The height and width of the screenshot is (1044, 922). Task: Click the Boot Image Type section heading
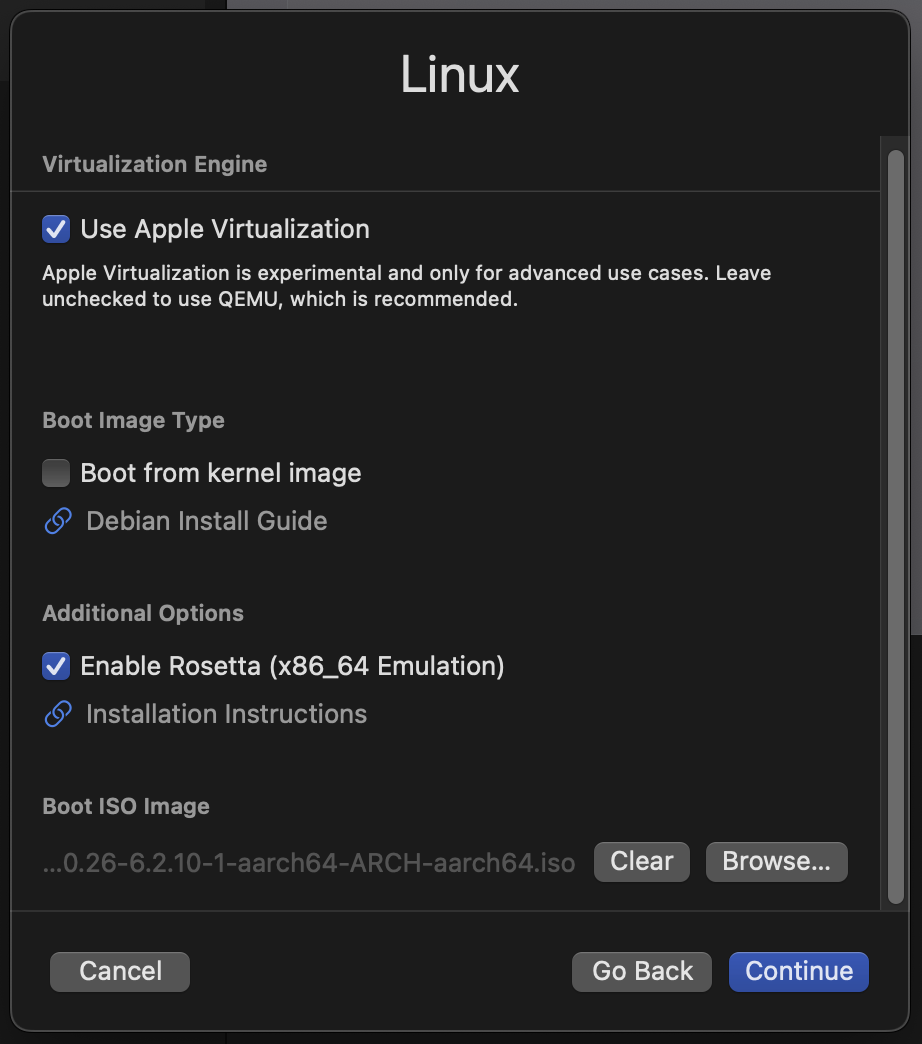(x=133, y=420)
